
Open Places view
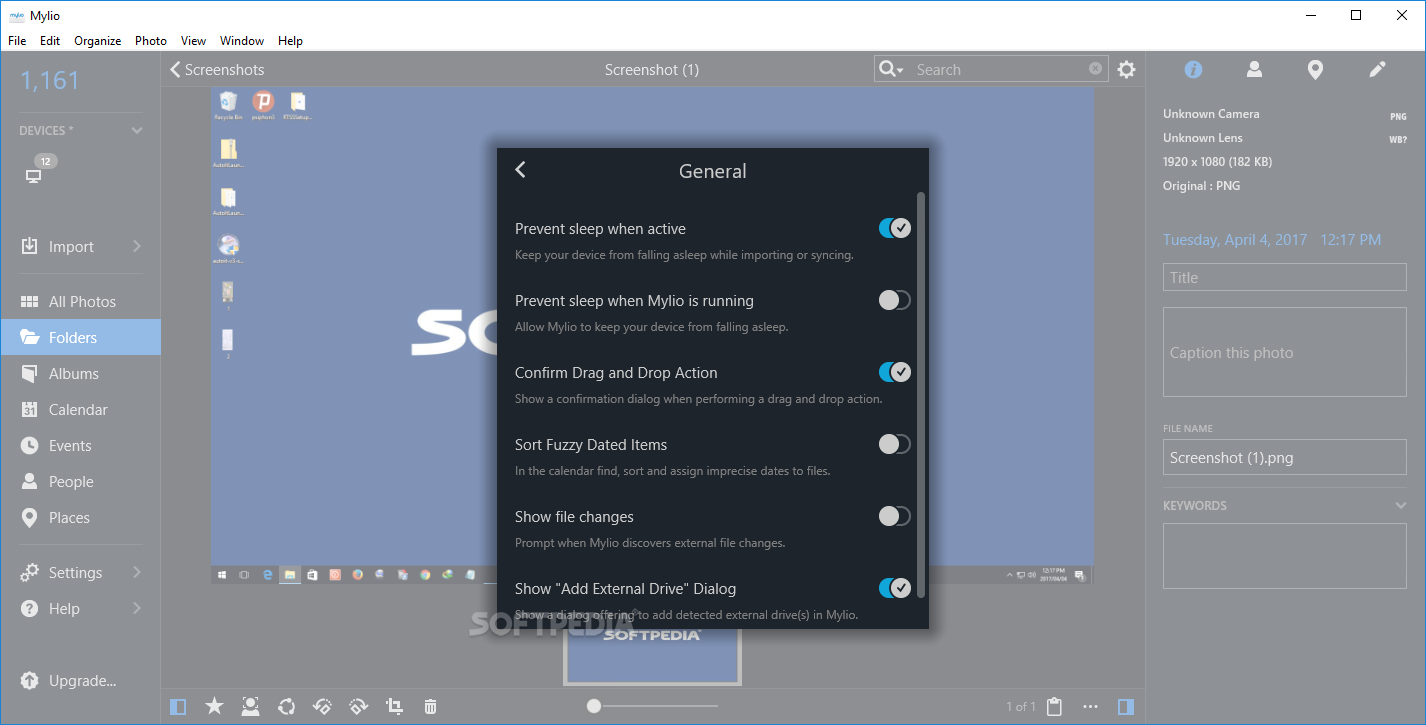click(x=80, y=518)
